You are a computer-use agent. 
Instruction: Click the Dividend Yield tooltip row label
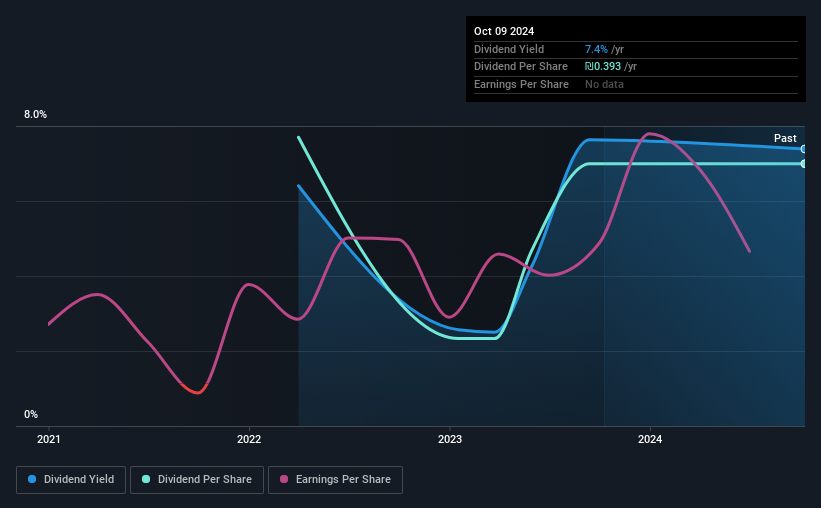509,49
